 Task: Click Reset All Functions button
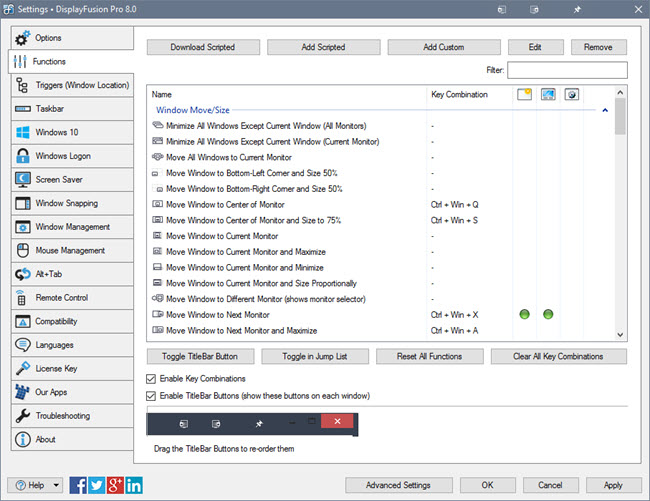pyautogui.click(x=430, y=356)
